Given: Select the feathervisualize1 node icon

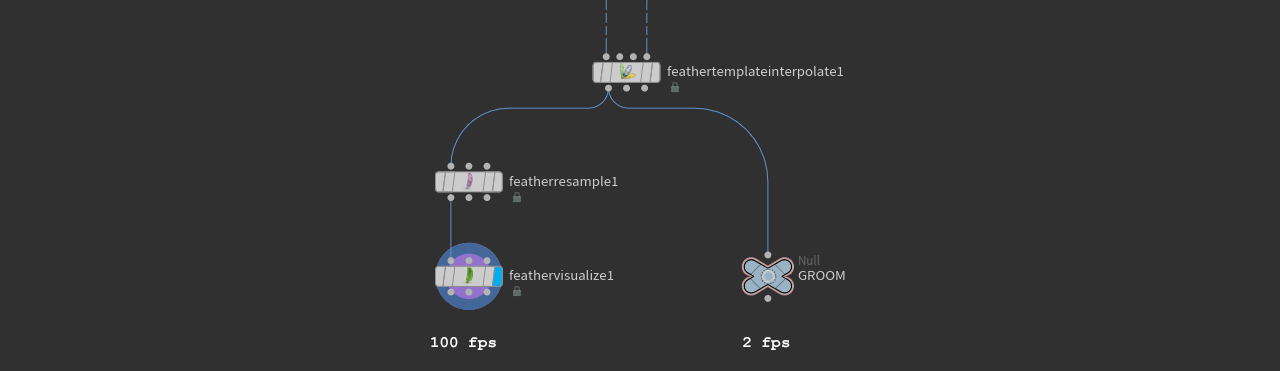Looking at the screenshot, I should [469, 275].
